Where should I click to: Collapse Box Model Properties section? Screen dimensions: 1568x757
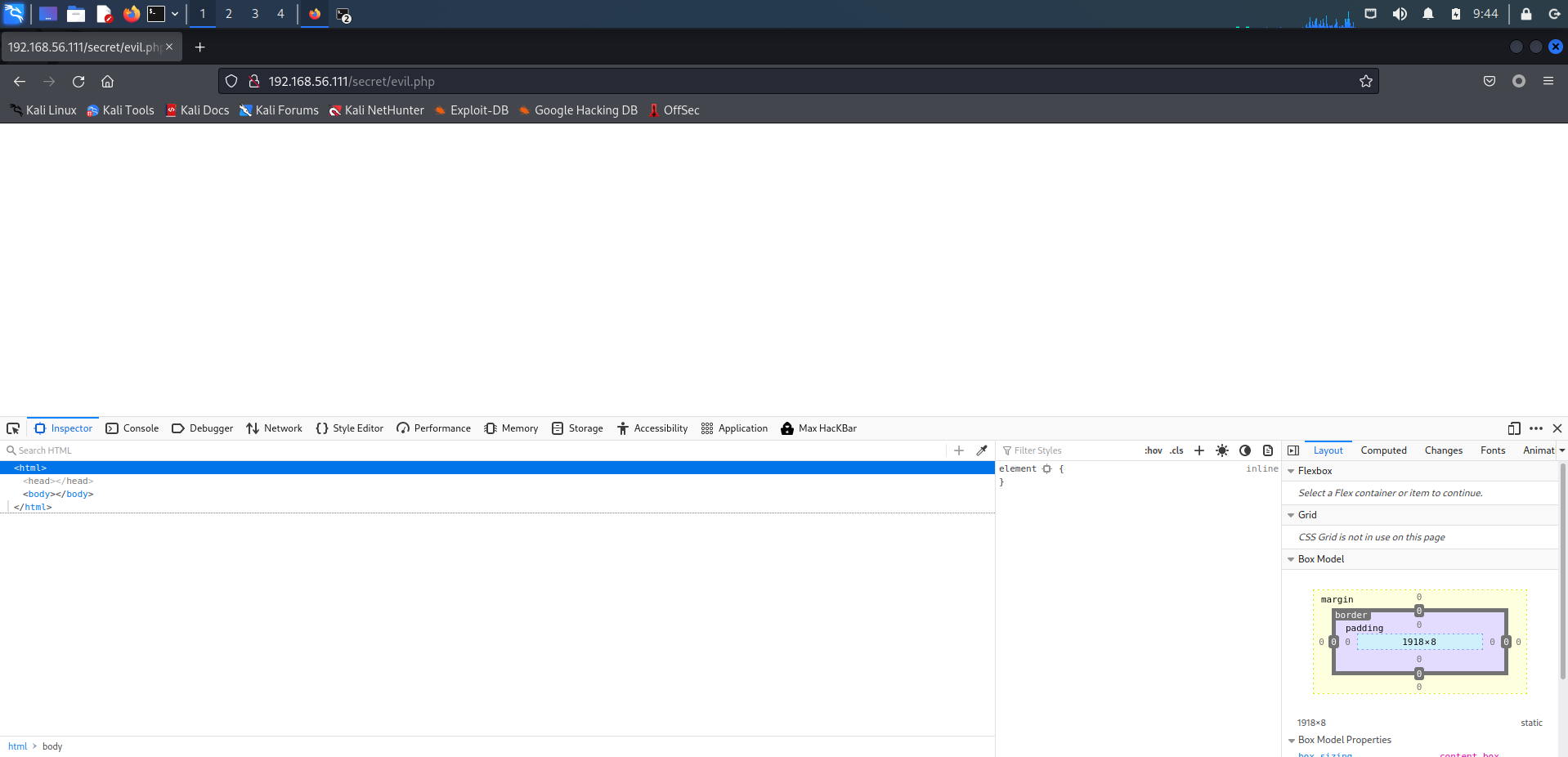point(1291,740)
